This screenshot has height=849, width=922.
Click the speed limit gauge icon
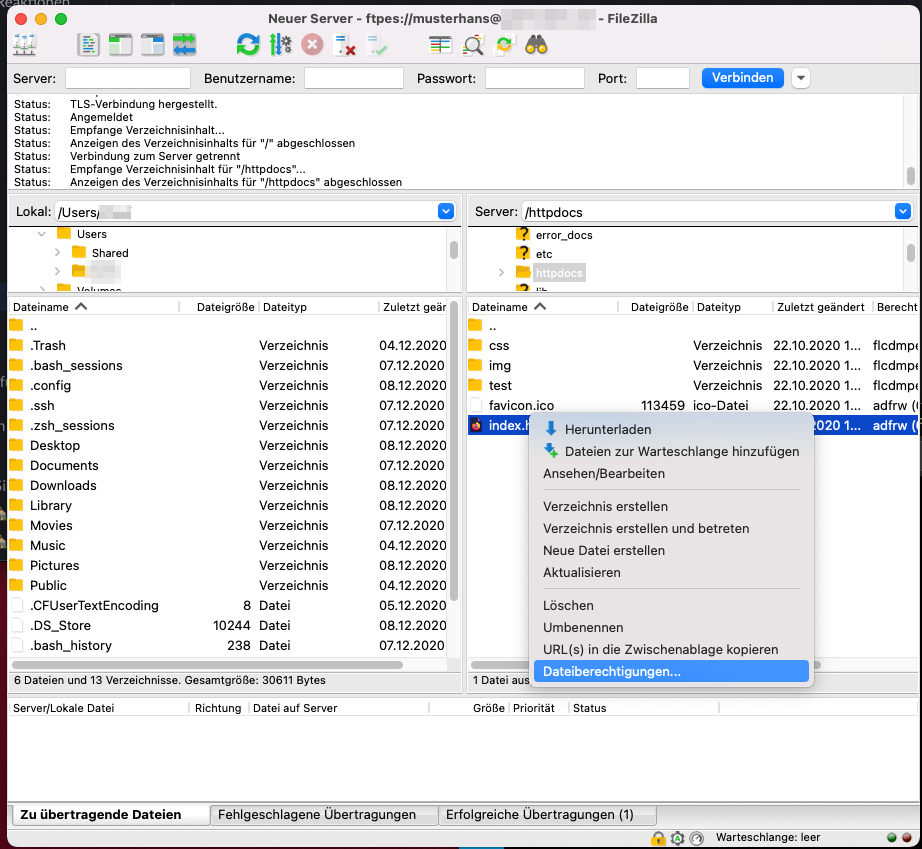pos(697,838)
